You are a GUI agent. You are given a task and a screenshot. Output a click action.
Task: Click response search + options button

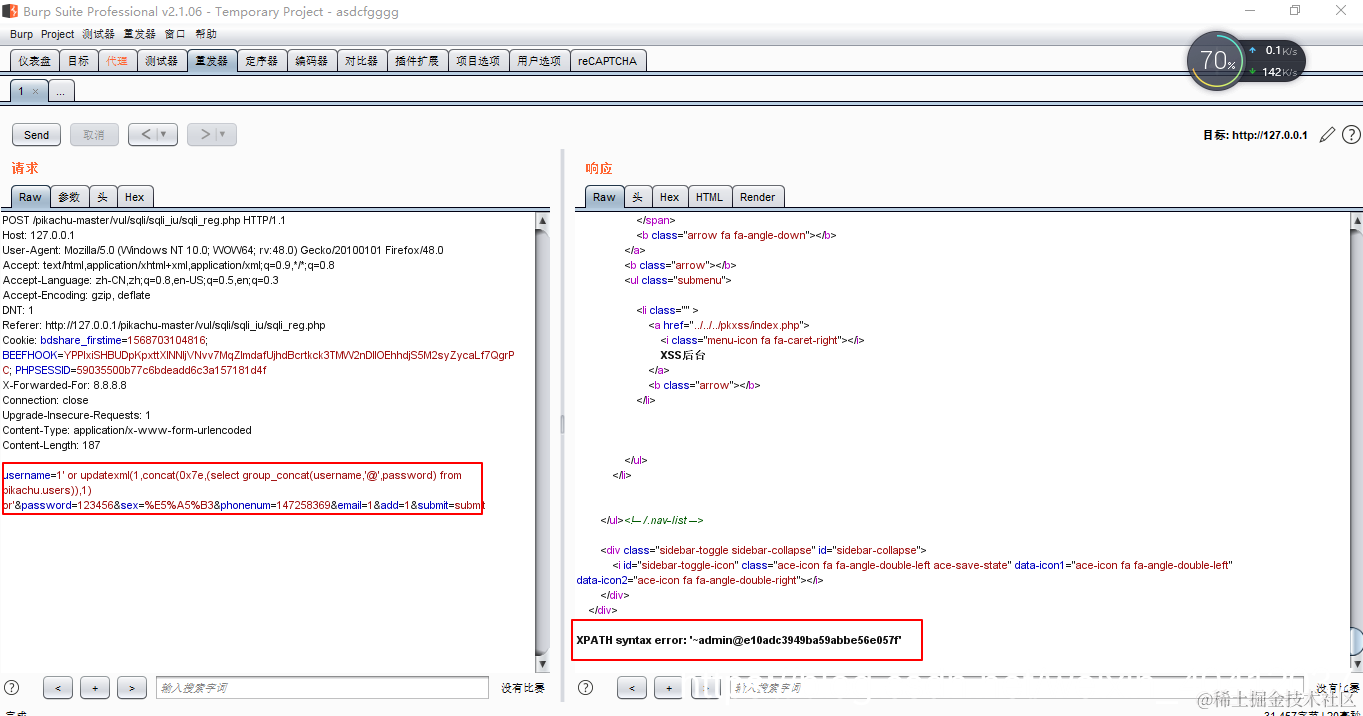point(669,688)
